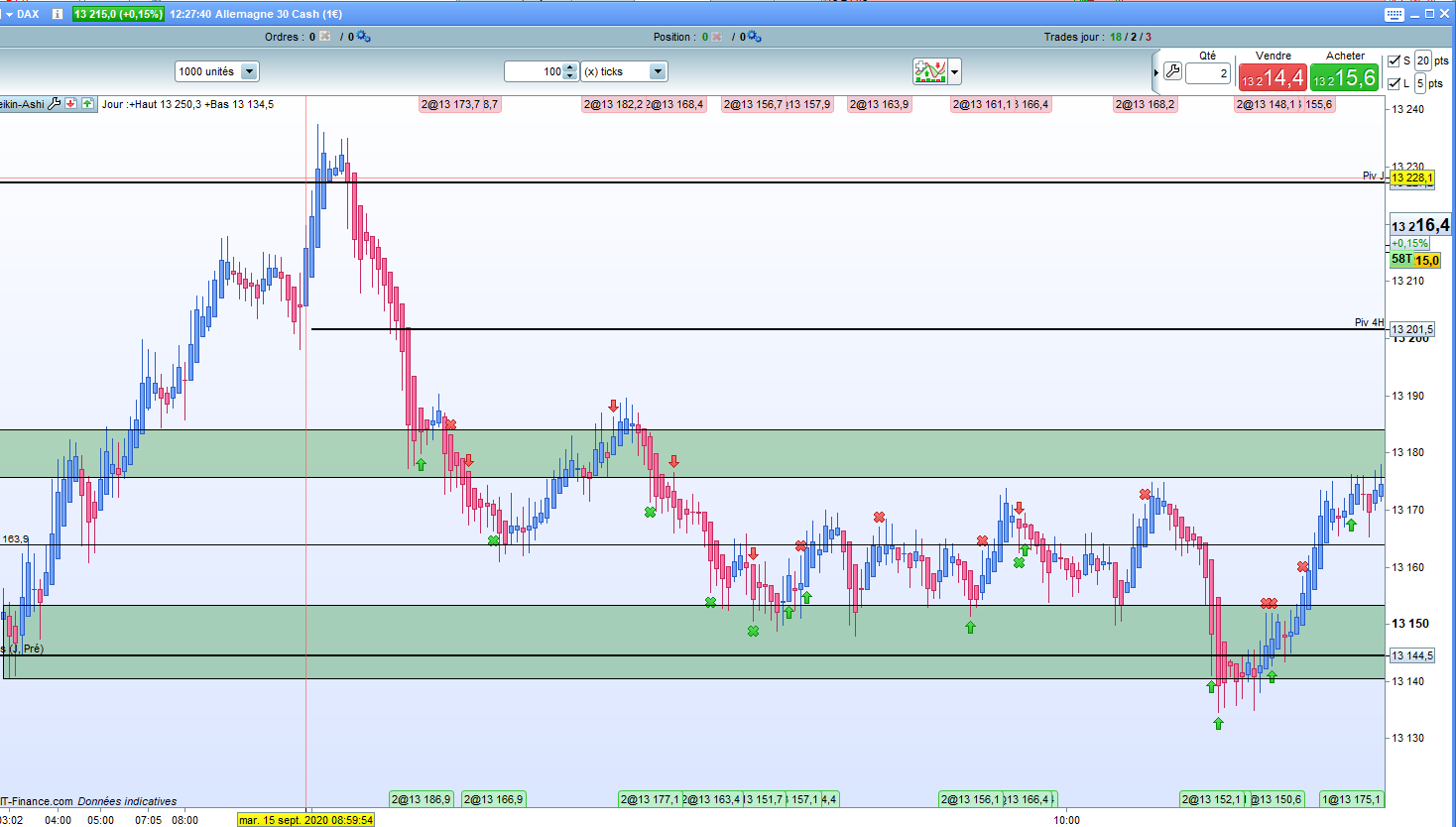This screenshot has width=1456, height=827.
Task: Click red down arrow beside Heikin-Ashi
Action: pyautogui.click(x=71, y=103)
